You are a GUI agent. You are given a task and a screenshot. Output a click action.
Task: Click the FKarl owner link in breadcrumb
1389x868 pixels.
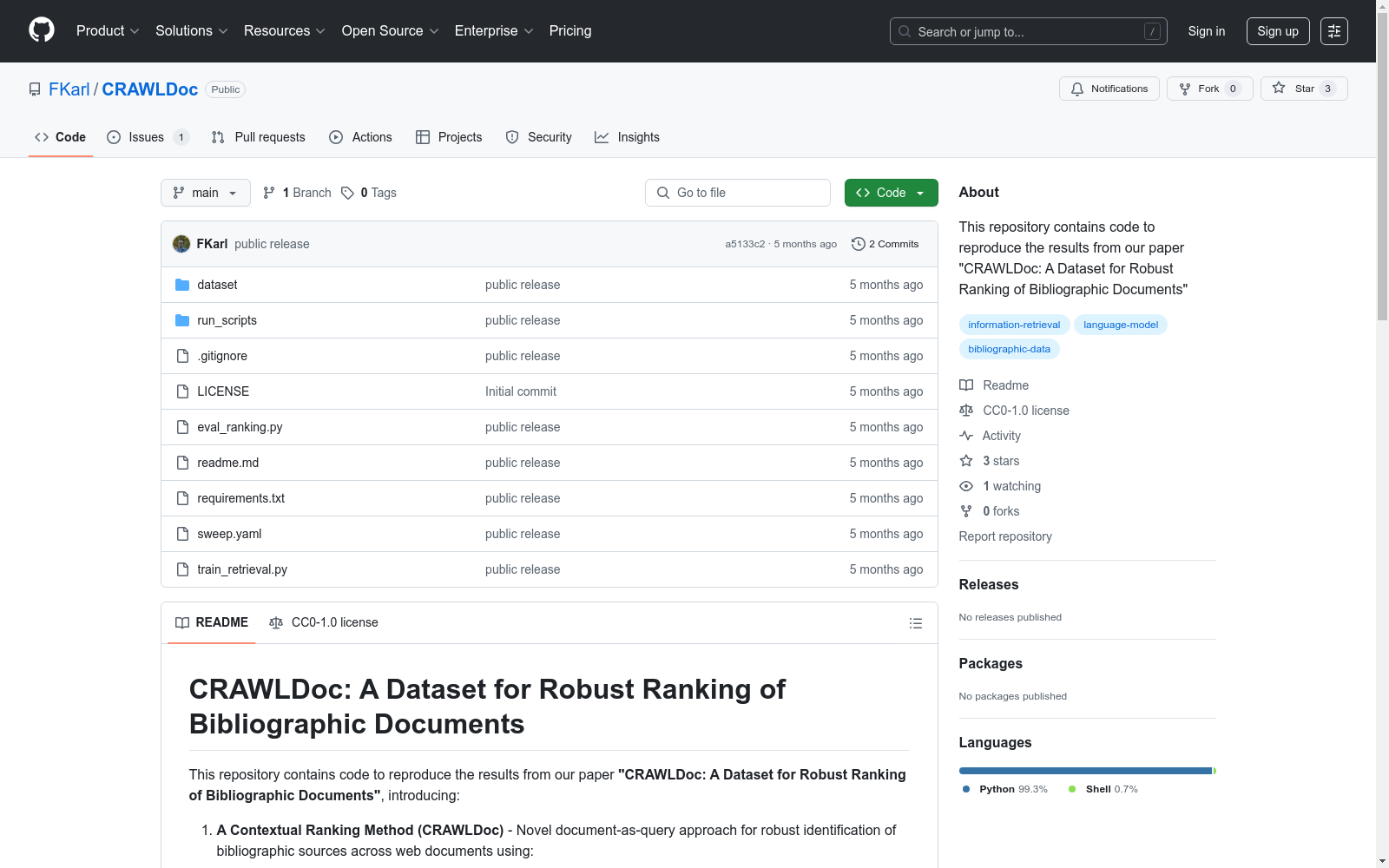point(69,89)
